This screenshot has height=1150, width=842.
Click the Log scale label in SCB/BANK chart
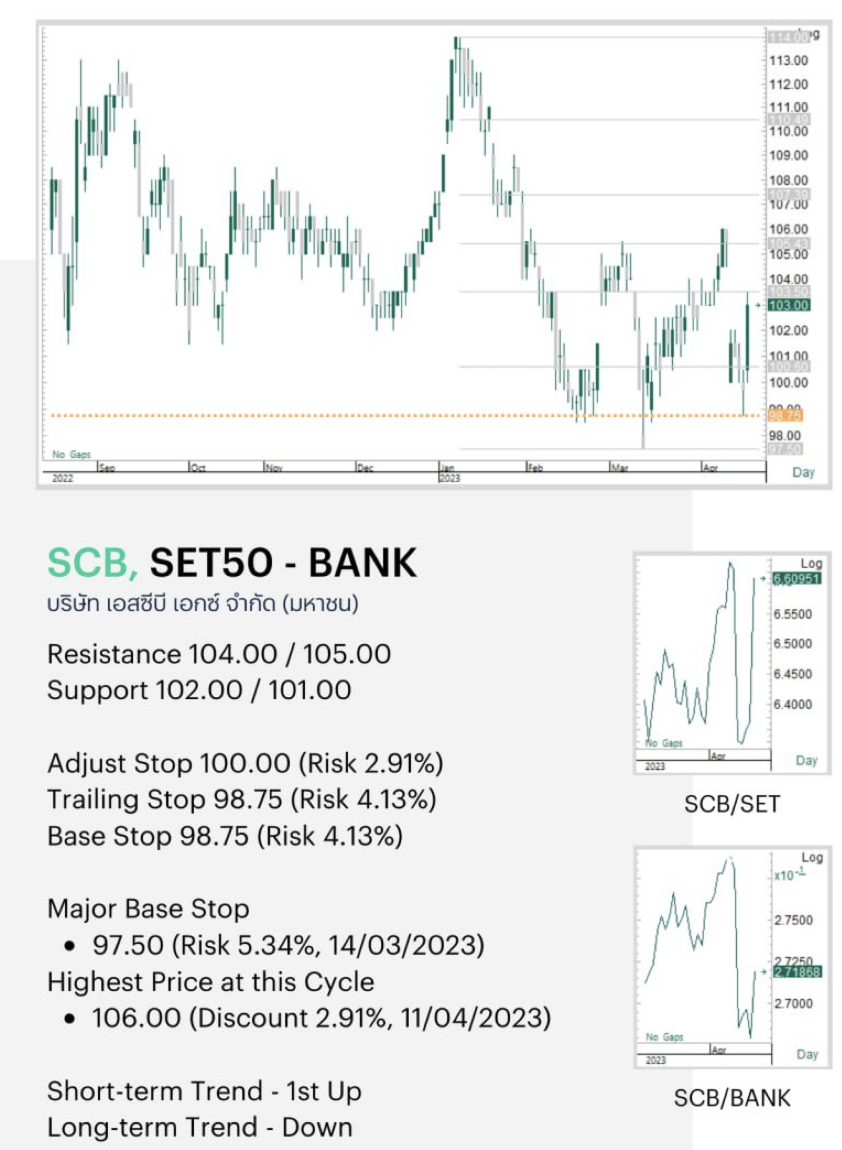[x=812, y=857]
